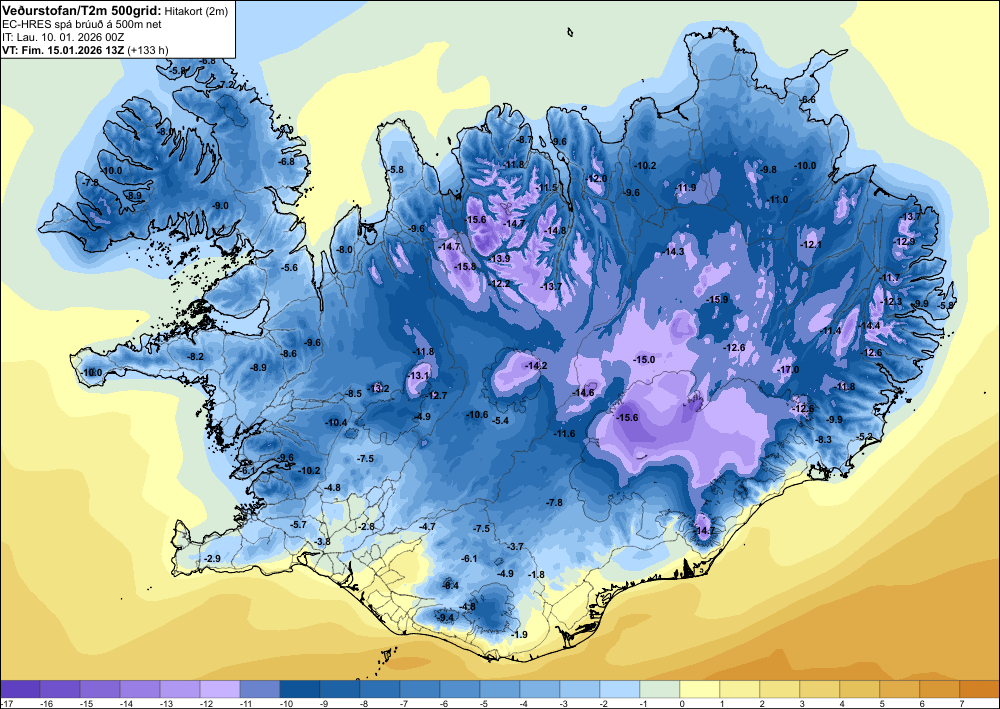Click the -9.4 temperature value near the south coast
Image resolution: width=1000 pixels, height=709 pixels.
[x=446, y=617]
